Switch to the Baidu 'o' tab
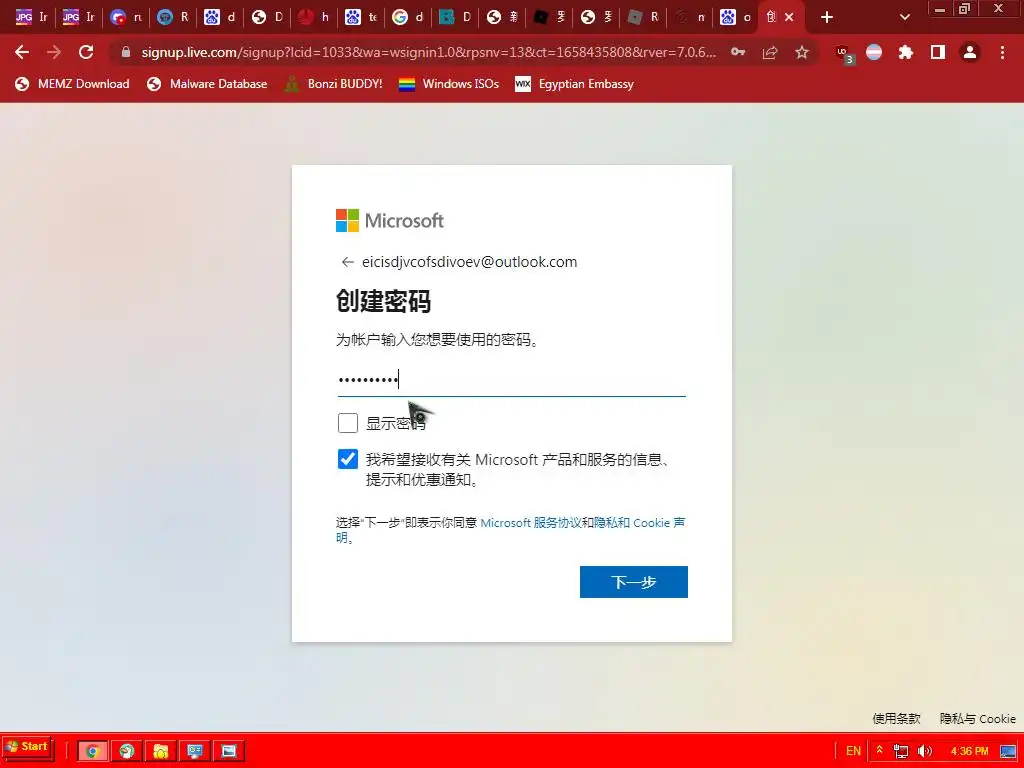This screenshot has height=768, width=1024. pyautogui.click(x=736, y=18)
